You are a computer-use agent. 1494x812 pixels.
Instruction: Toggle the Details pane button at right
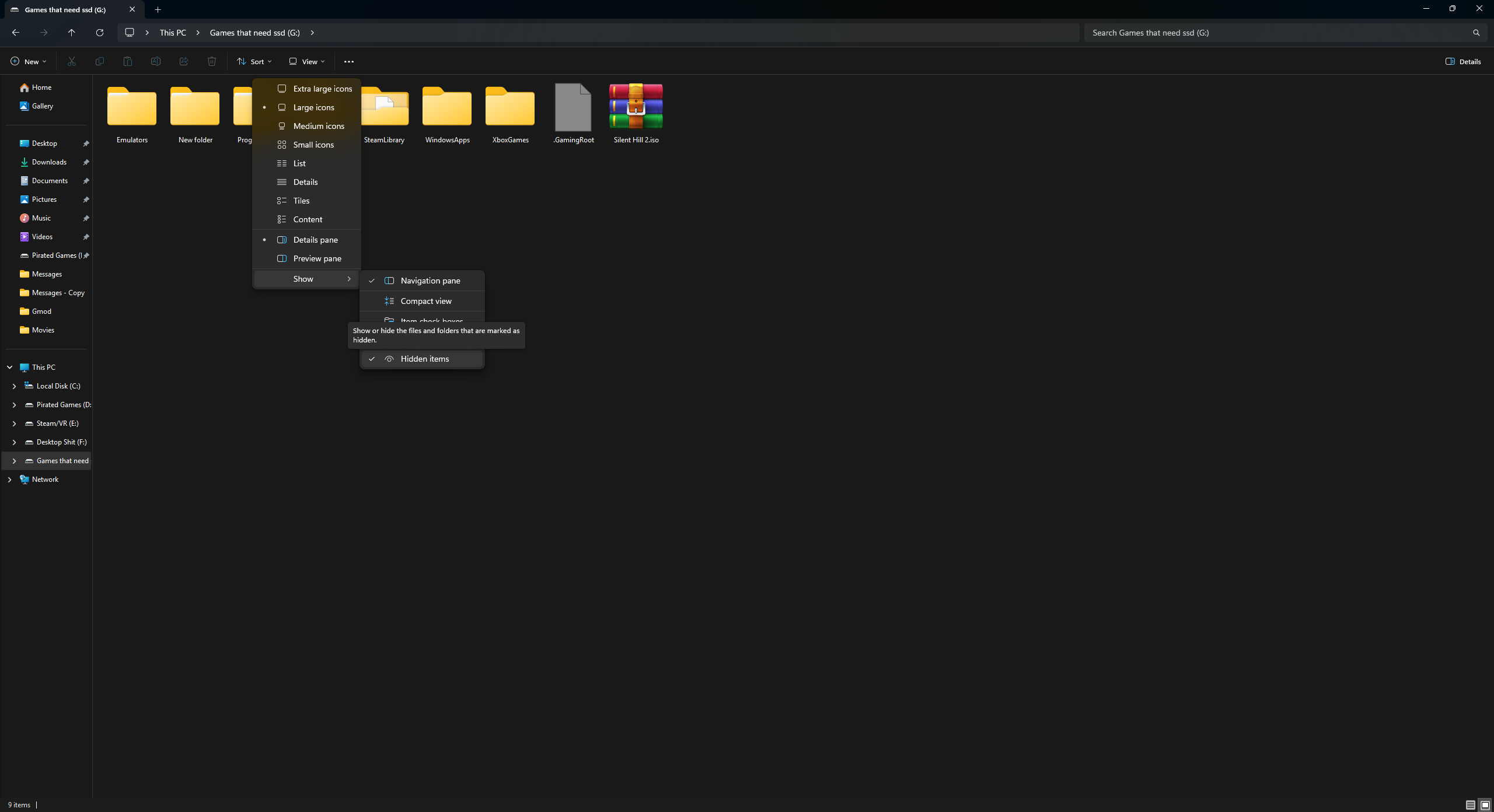pos(1463,61)
